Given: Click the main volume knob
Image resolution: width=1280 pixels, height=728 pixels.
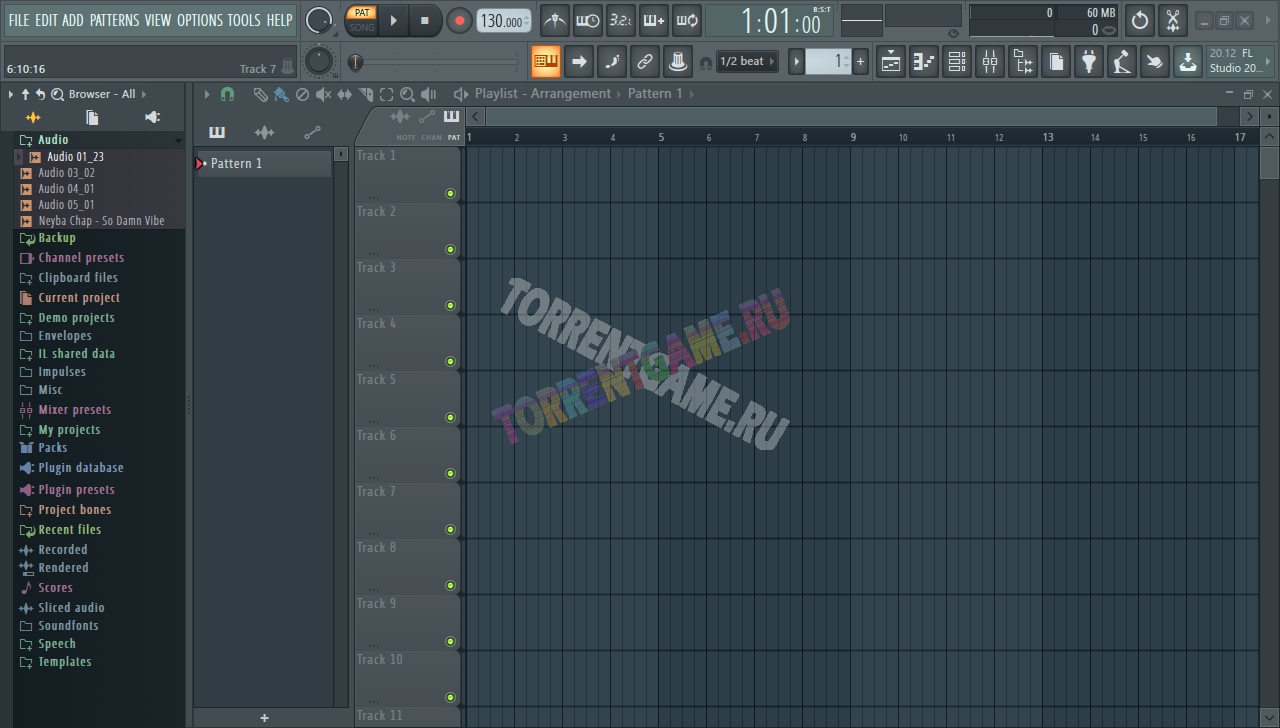Looking at the screenshot, I should (x=318, y=20).
